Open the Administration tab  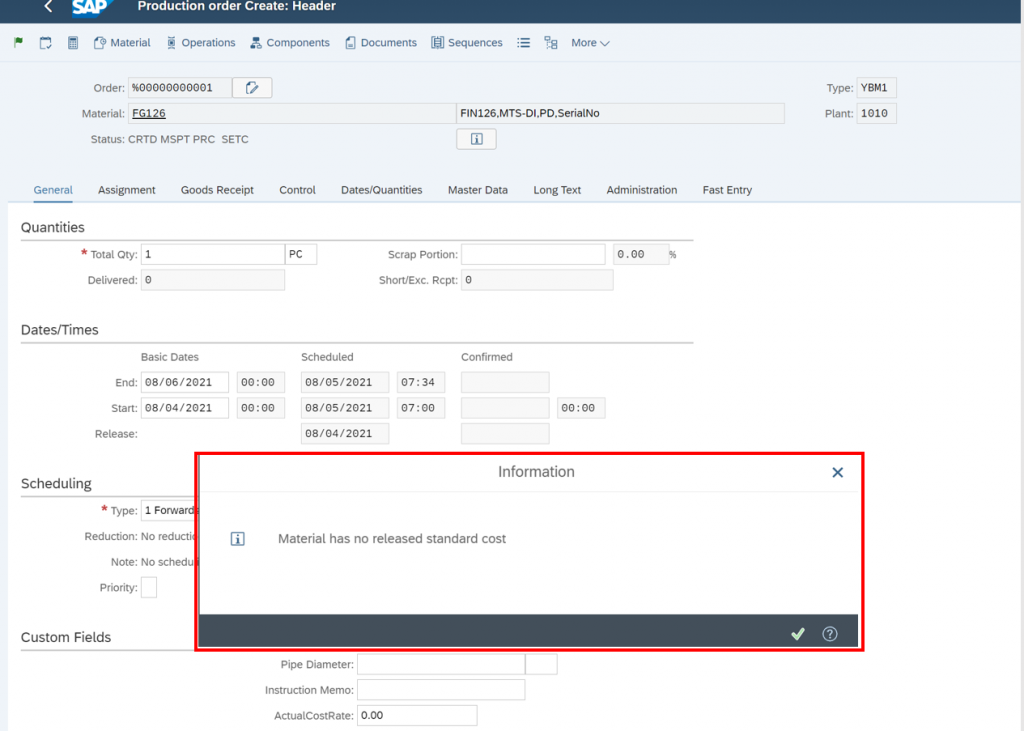pos(642,190)
